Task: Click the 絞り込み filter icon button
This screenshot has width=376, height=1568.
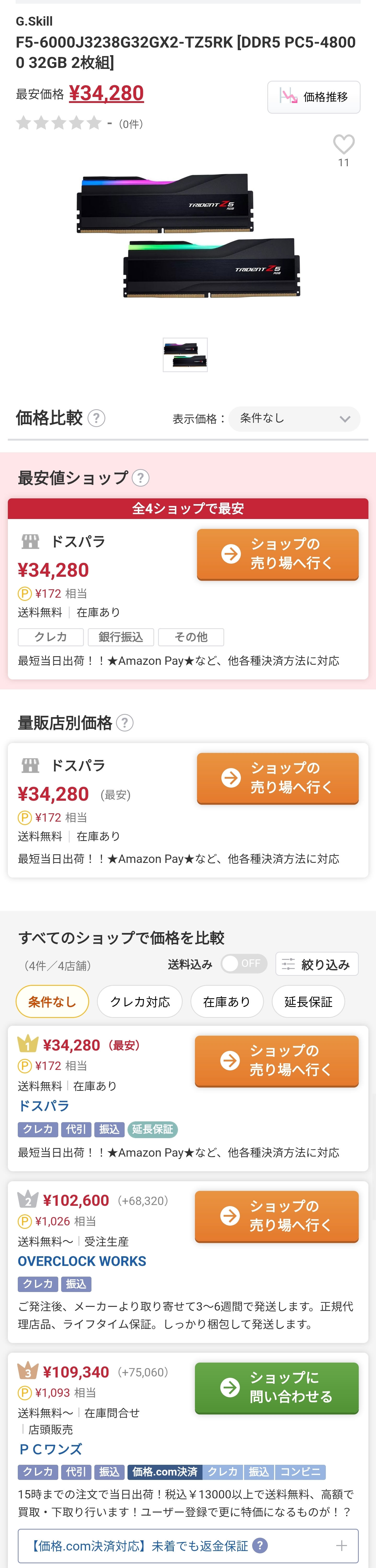Action: pos(316,964)
